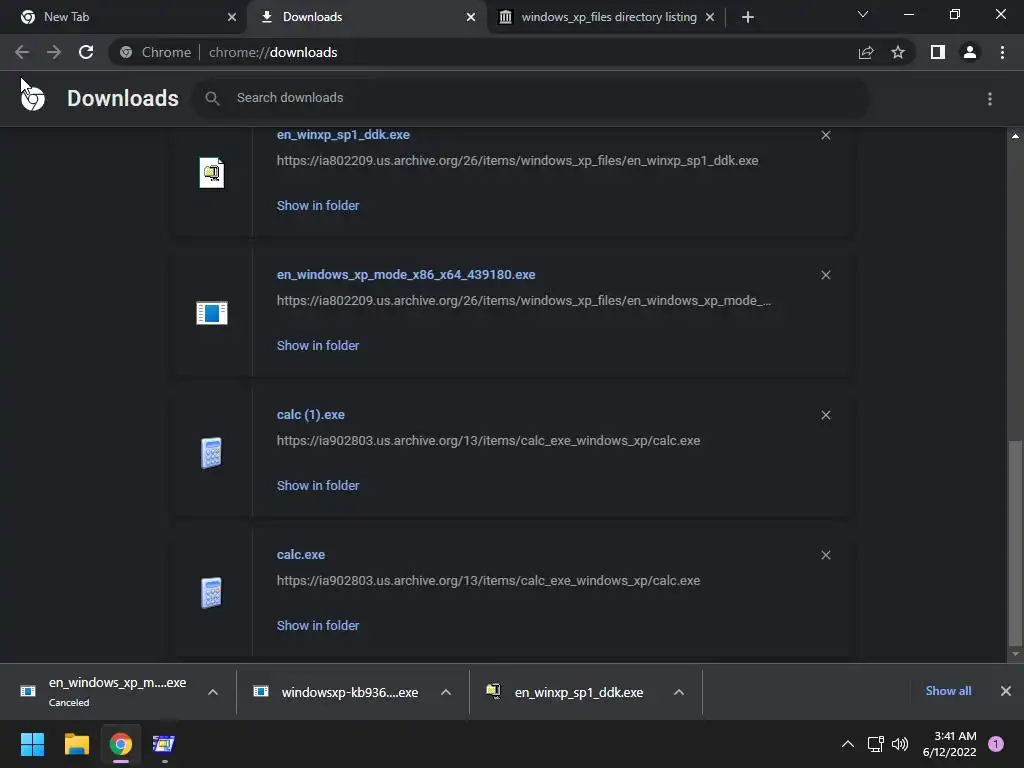Expand options for canceled en_windows_xp_m download
This screenshot has width=1024, height=768.
[x=213, y=692]
